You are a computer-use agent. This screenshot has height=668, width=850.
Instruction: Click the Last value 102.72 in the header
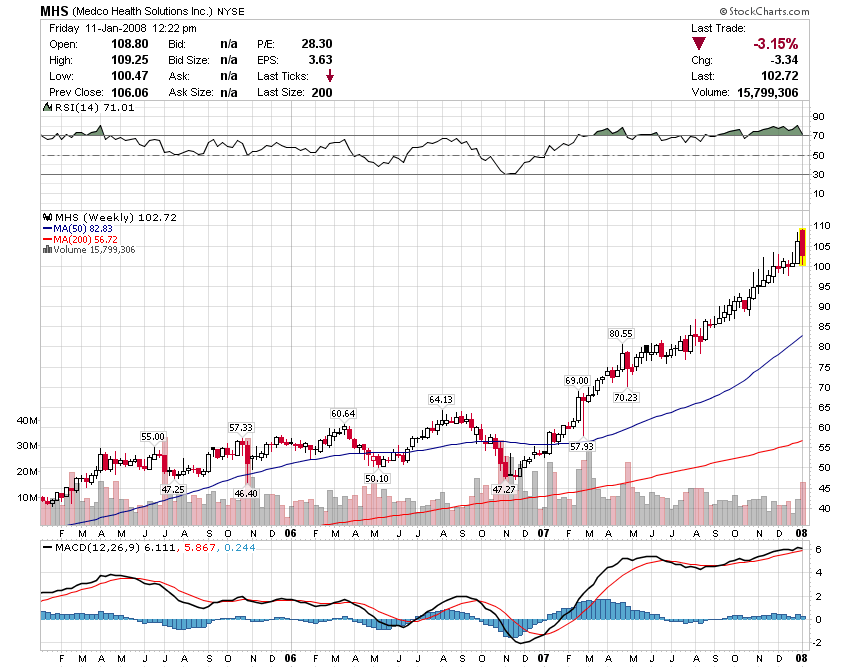tap(780, 76)
